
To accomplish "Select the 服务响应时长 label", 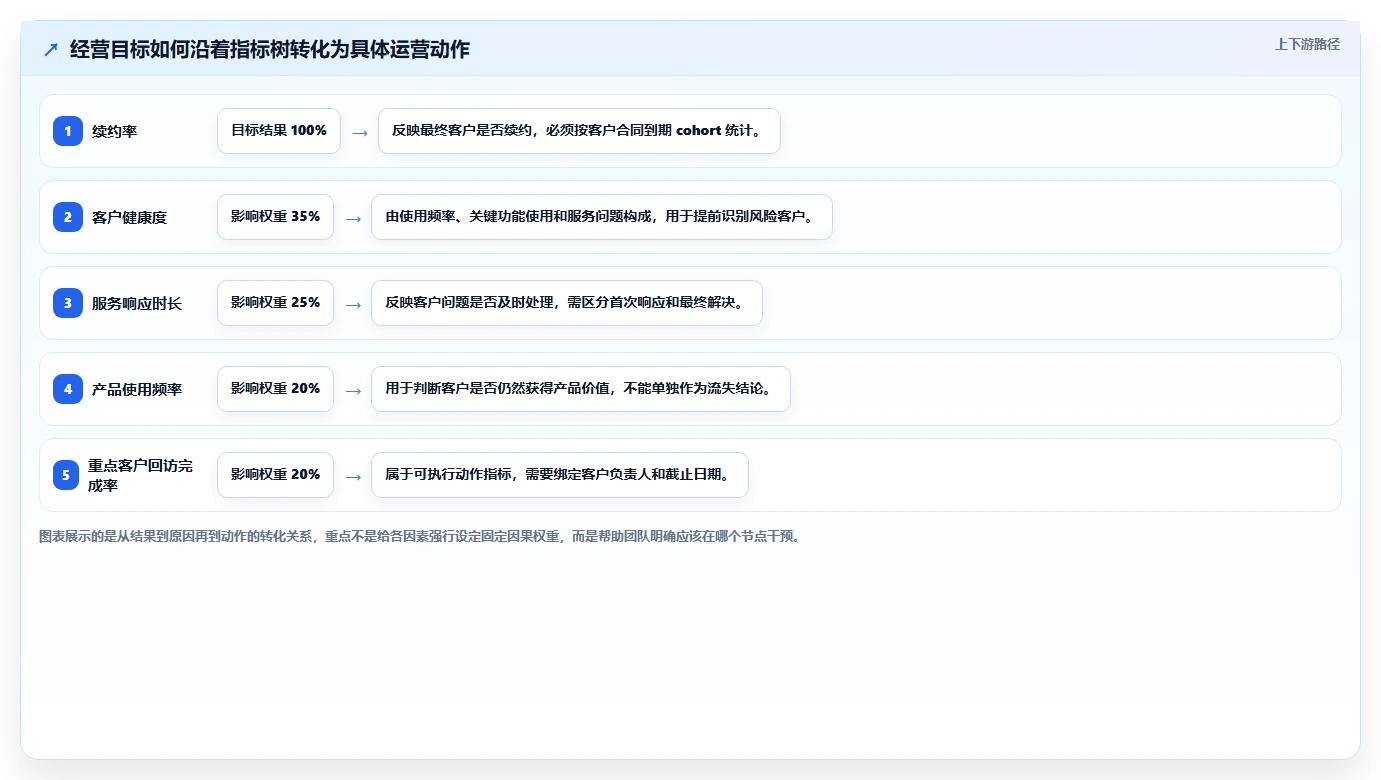I will tap(137, 303).
